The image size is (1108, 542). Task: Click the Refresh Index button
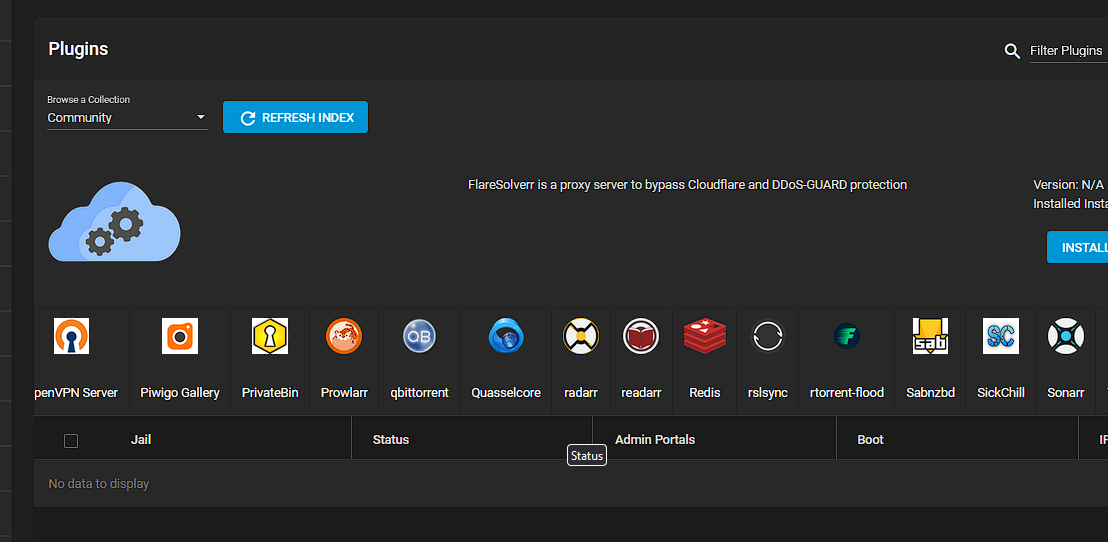[x=295, y=117]
